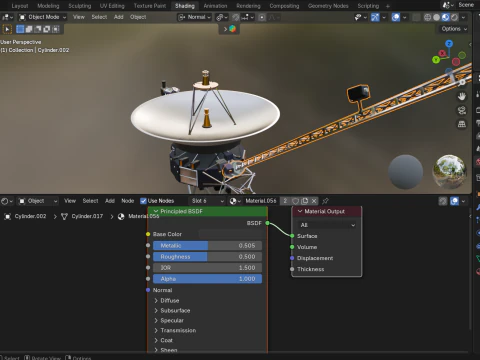Open the Geometry Nodes workspace tab
480x360 pixels.
(328, 6)
